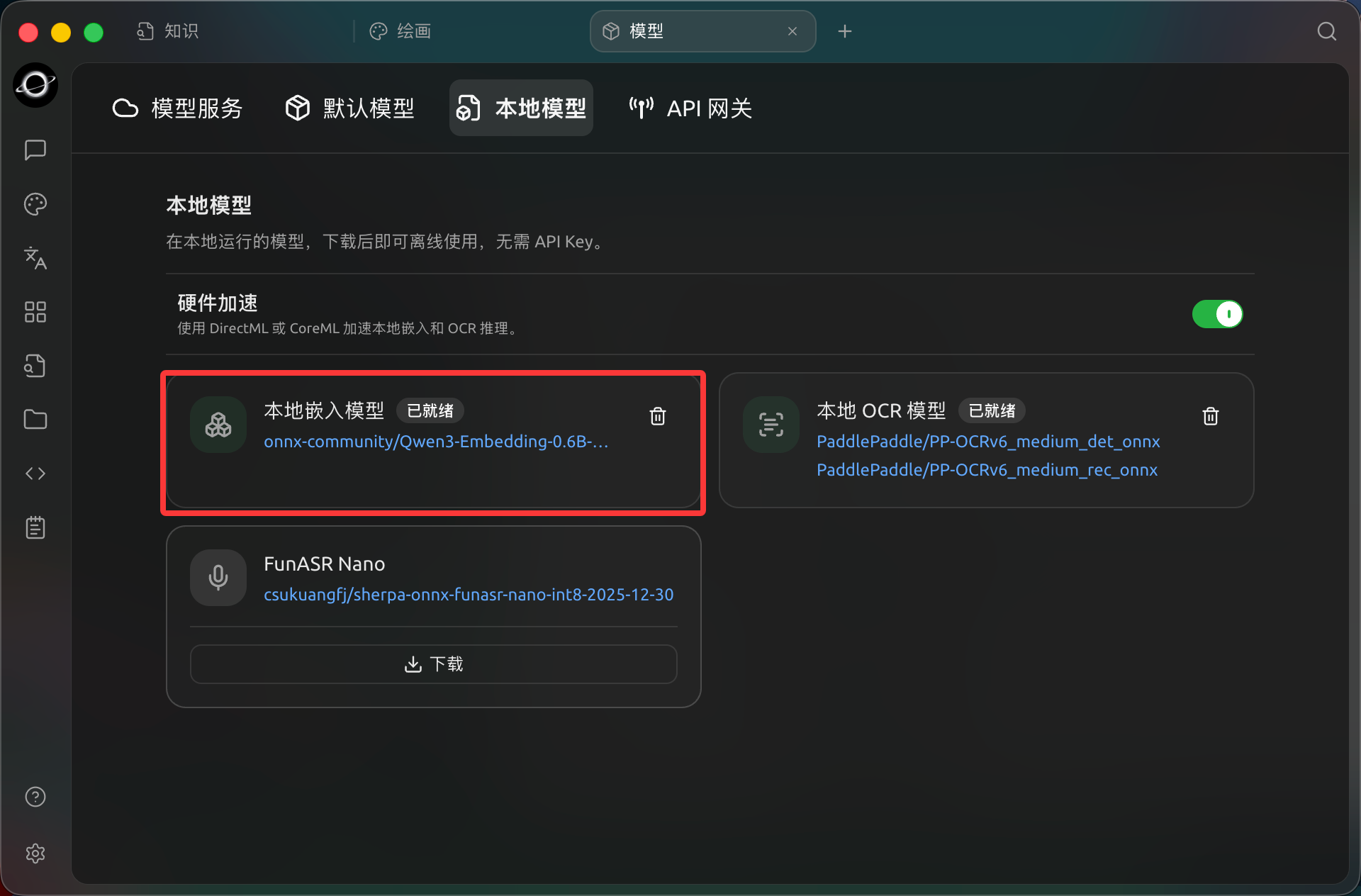Open the API 网关 section
1361x896 pixels.
point(690,108)
